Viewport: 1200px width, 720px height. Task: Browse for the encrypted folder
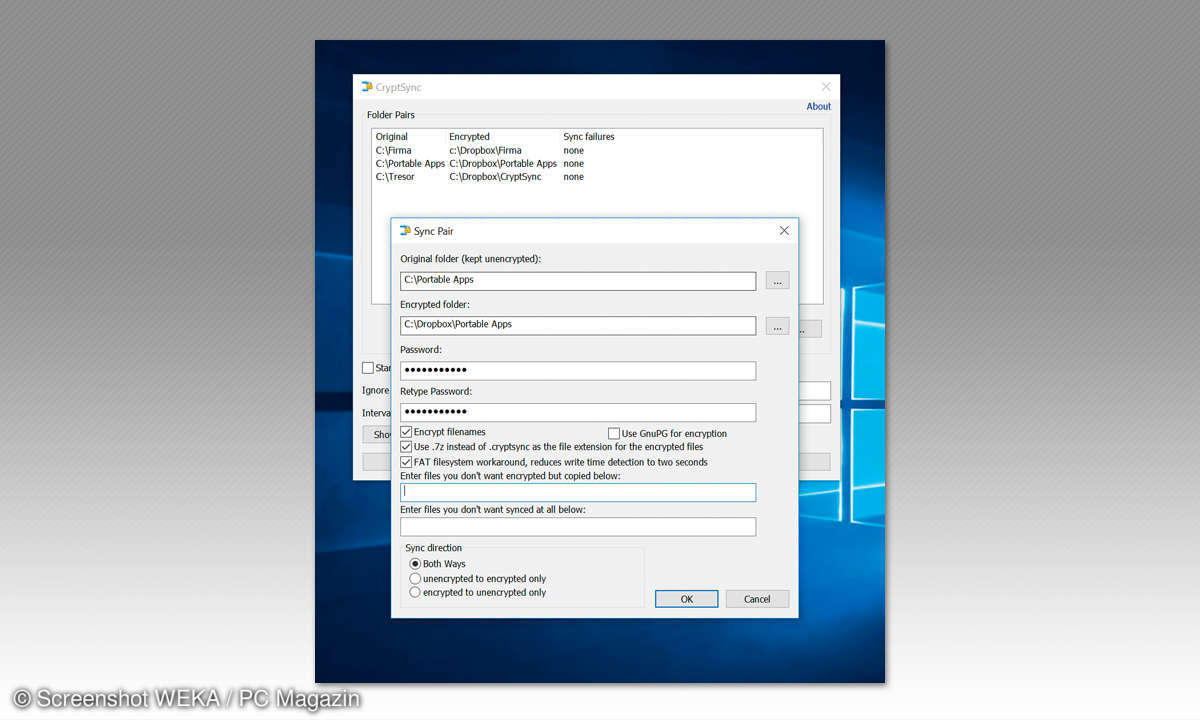tap(777, 325)
